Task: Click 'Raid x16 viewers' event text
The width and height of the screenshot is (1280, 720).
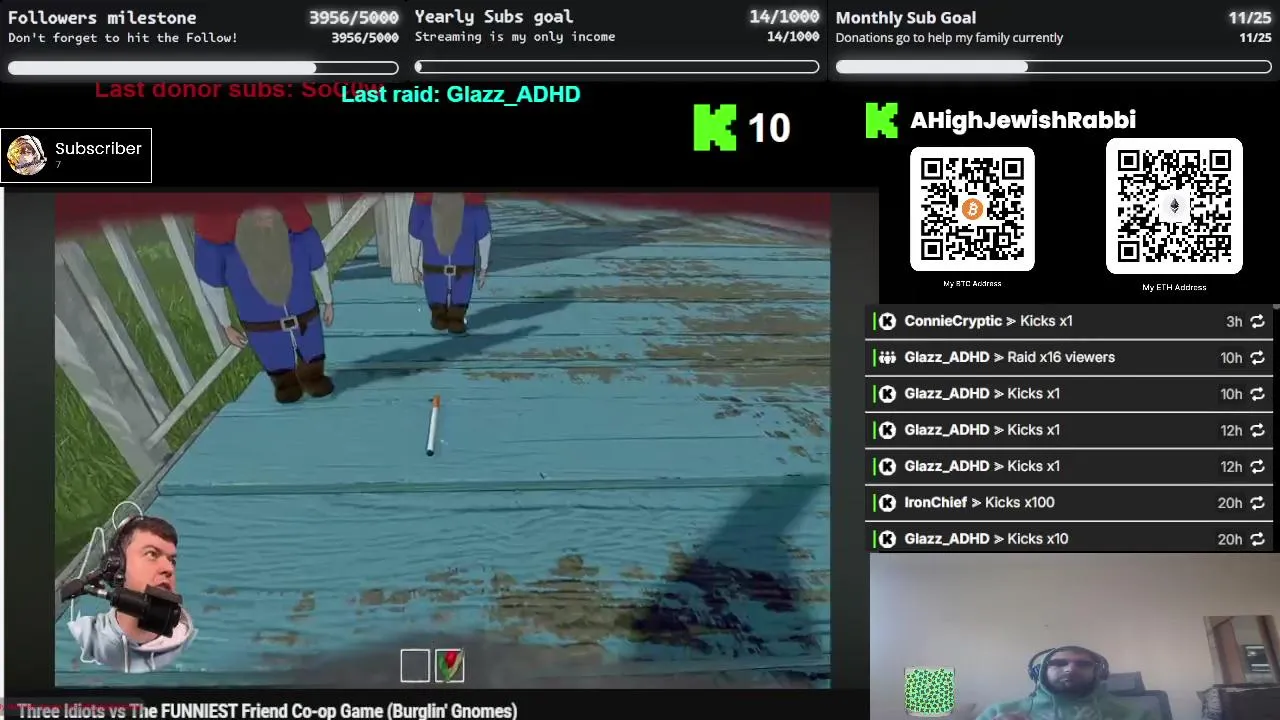Action: pyautogui.click(x=1061, y=357)
